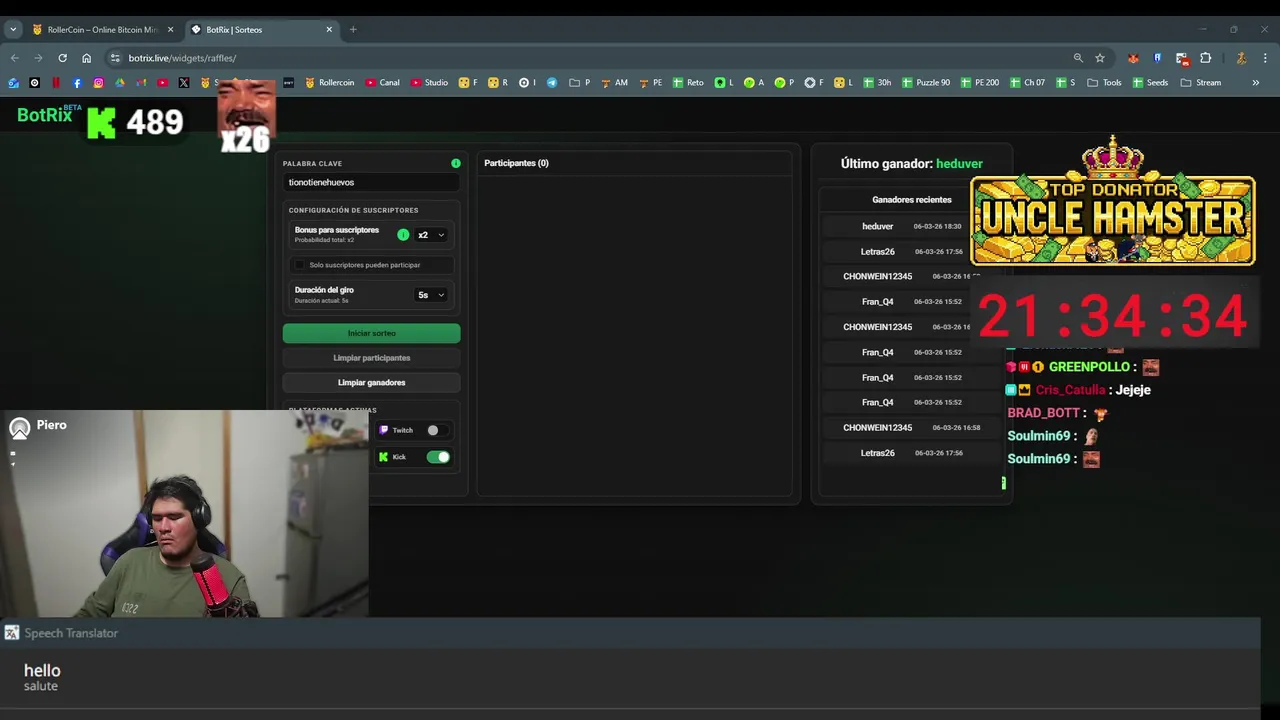This screenshot has width=1280, height=720.
Task: Select the CHONWEIN12345 16:58 winner row
Action: tap(912, 428)
